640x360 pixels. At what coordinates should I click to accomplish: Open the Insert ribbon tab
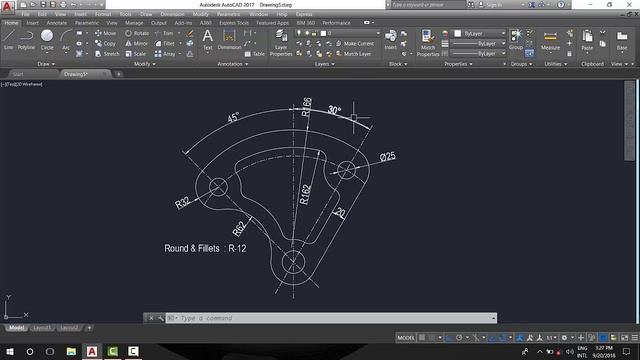click(33, 23)
